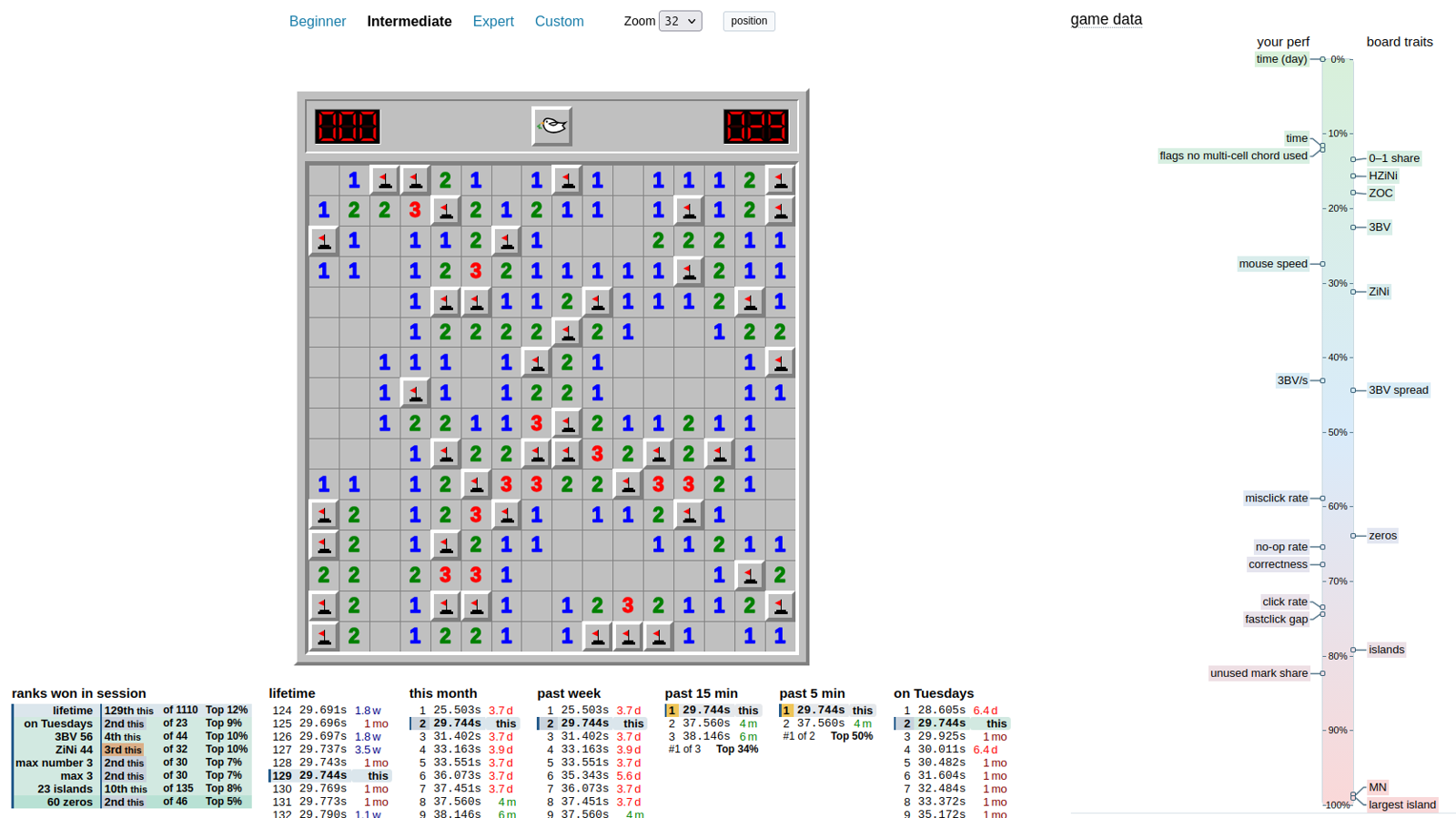Select the 'past week' table heading
This screenshot has height=818, width=1456.
[x=569, y=693]
